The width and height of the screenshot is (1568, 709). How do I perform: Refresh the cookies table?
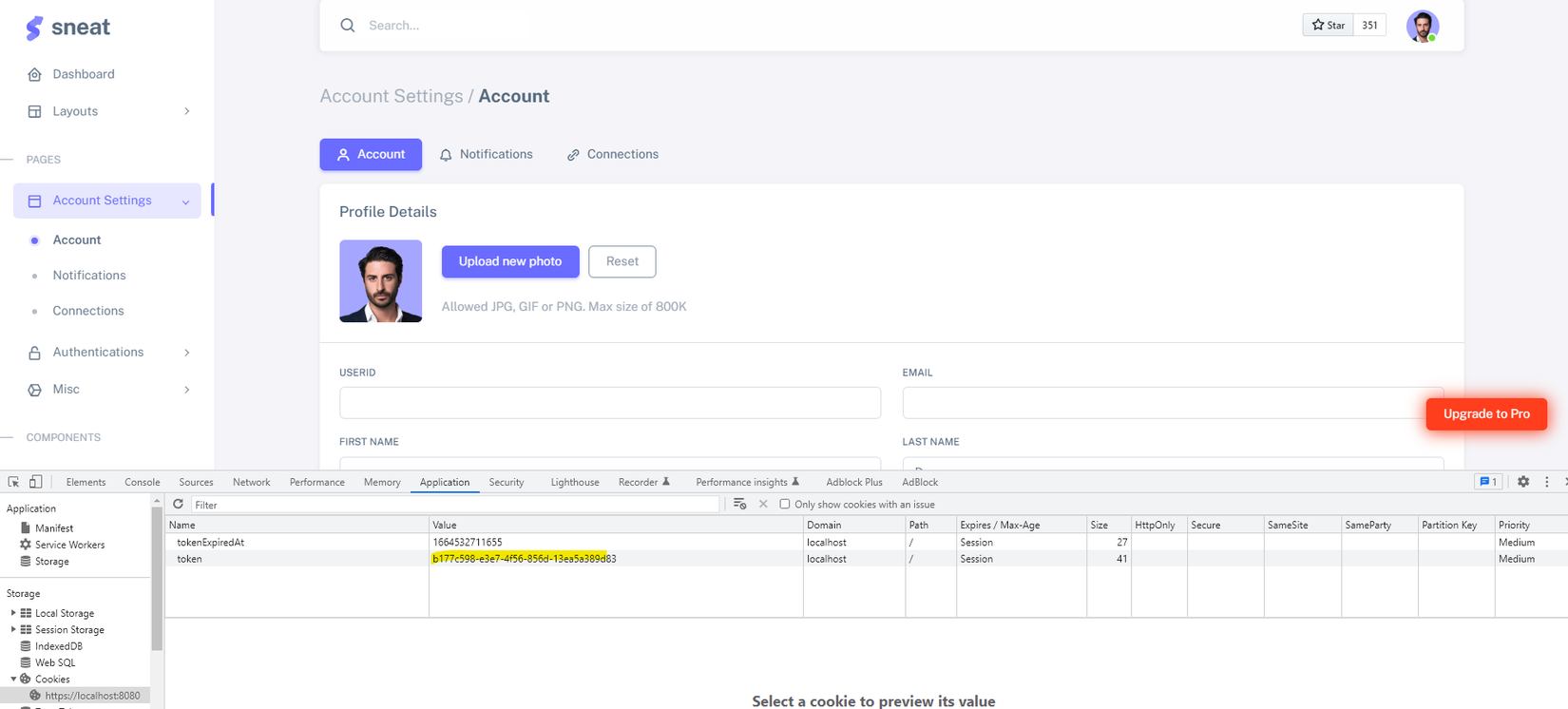[178, 505]
